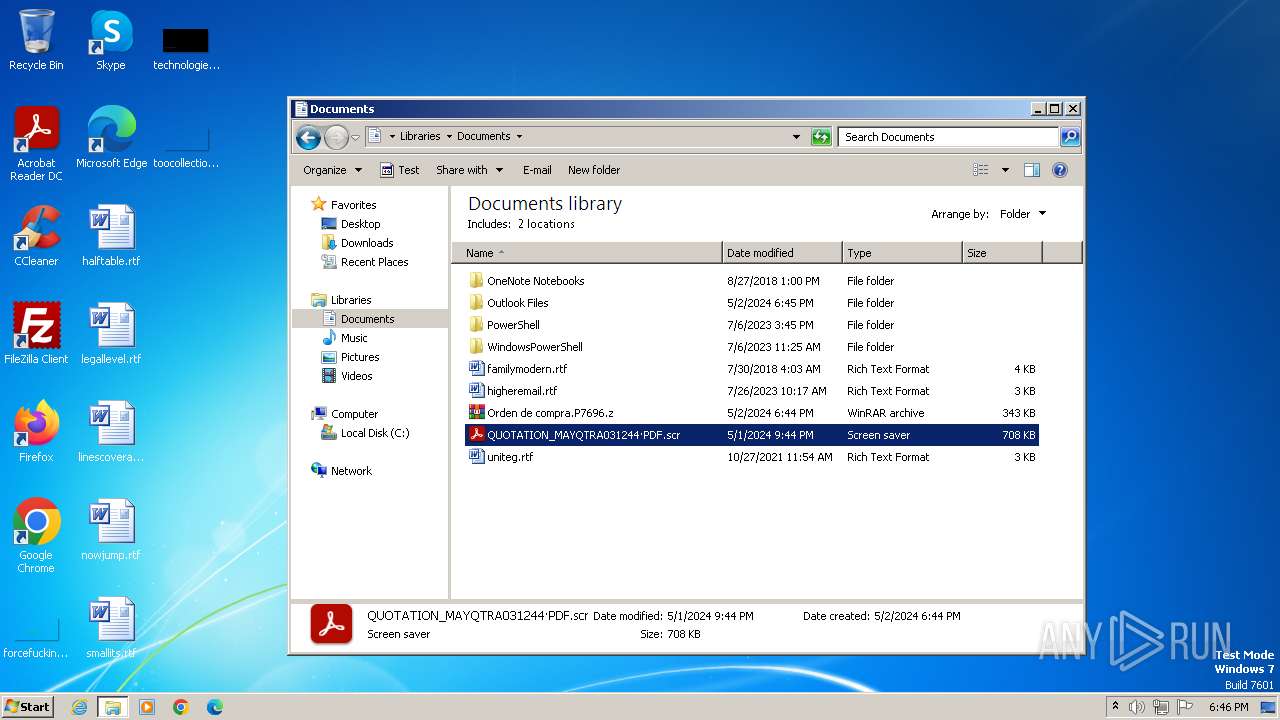Expand the Documents breadcrumb arrow

coord(519,136)
